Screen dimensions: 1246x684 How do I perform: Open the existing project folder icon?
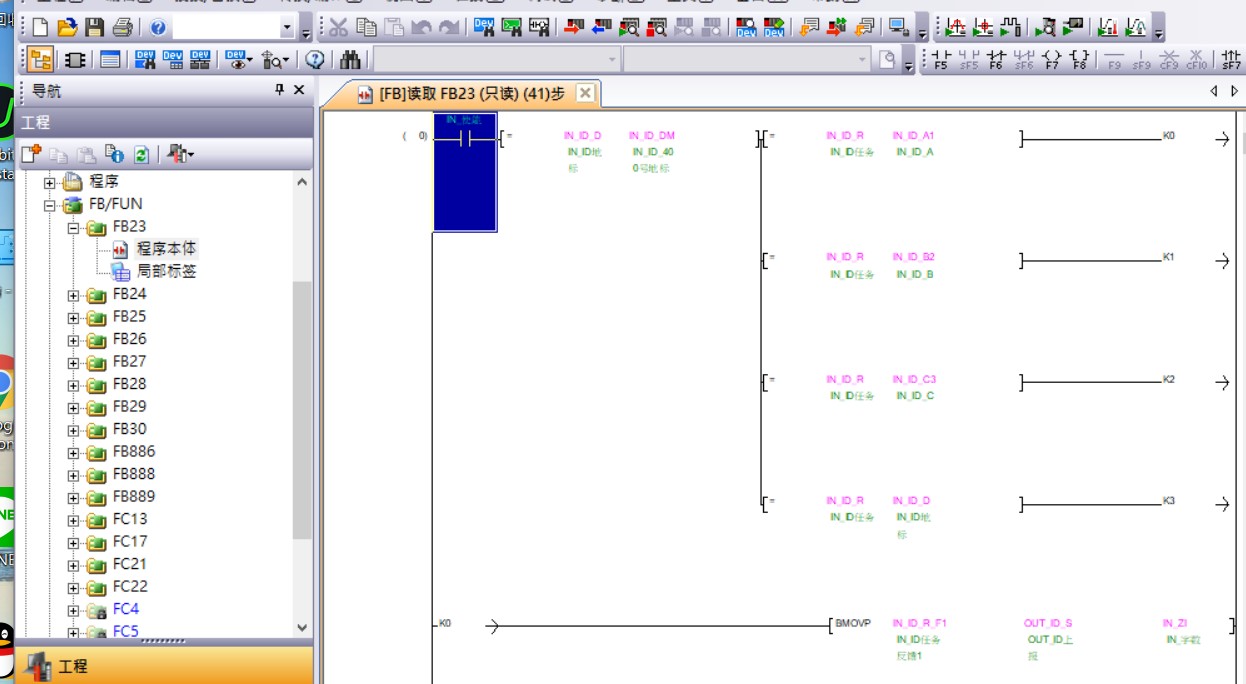[x=67, y=27]
